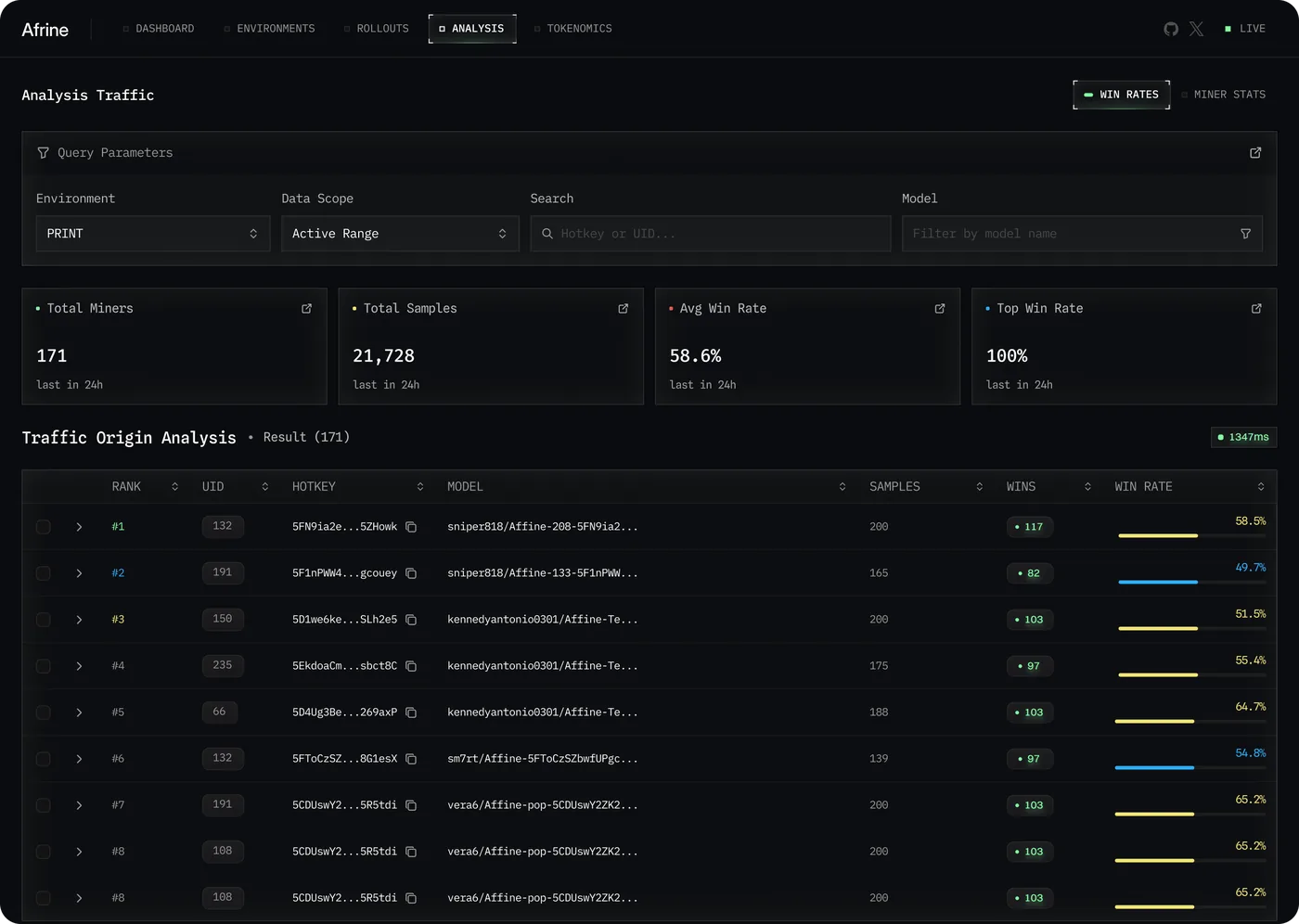Switch to Miner Stats view
Viewport: 1299px width, 924px height.
click(x=1223, y=95)
